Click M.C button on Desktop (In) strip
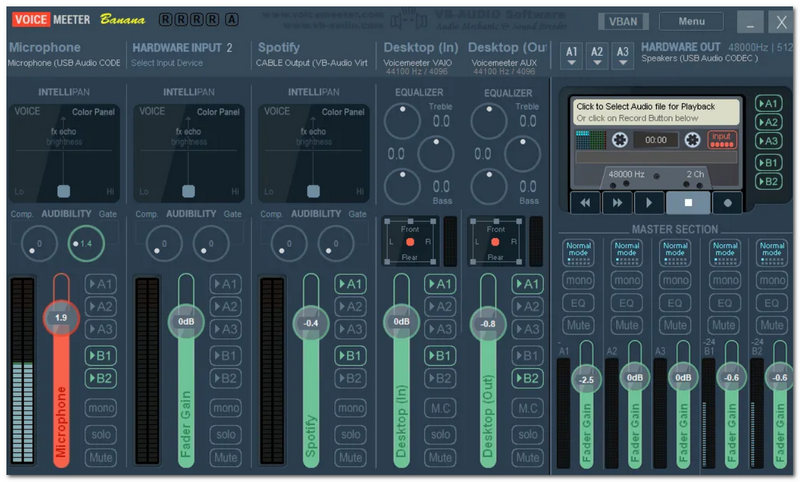Image resolution: width=800 pixels, height=482 pixels. pyautogui.click(x=440, y=408)
